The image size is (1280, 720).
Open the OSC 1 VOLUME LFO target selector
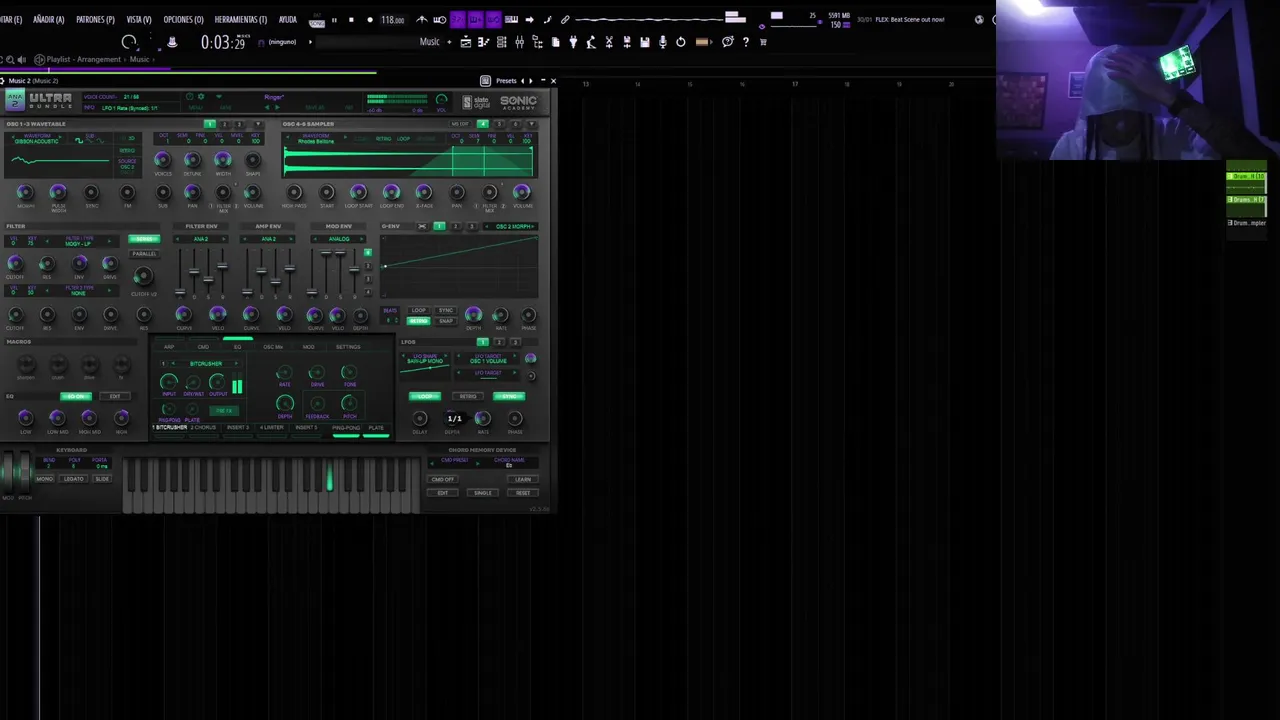488,359
